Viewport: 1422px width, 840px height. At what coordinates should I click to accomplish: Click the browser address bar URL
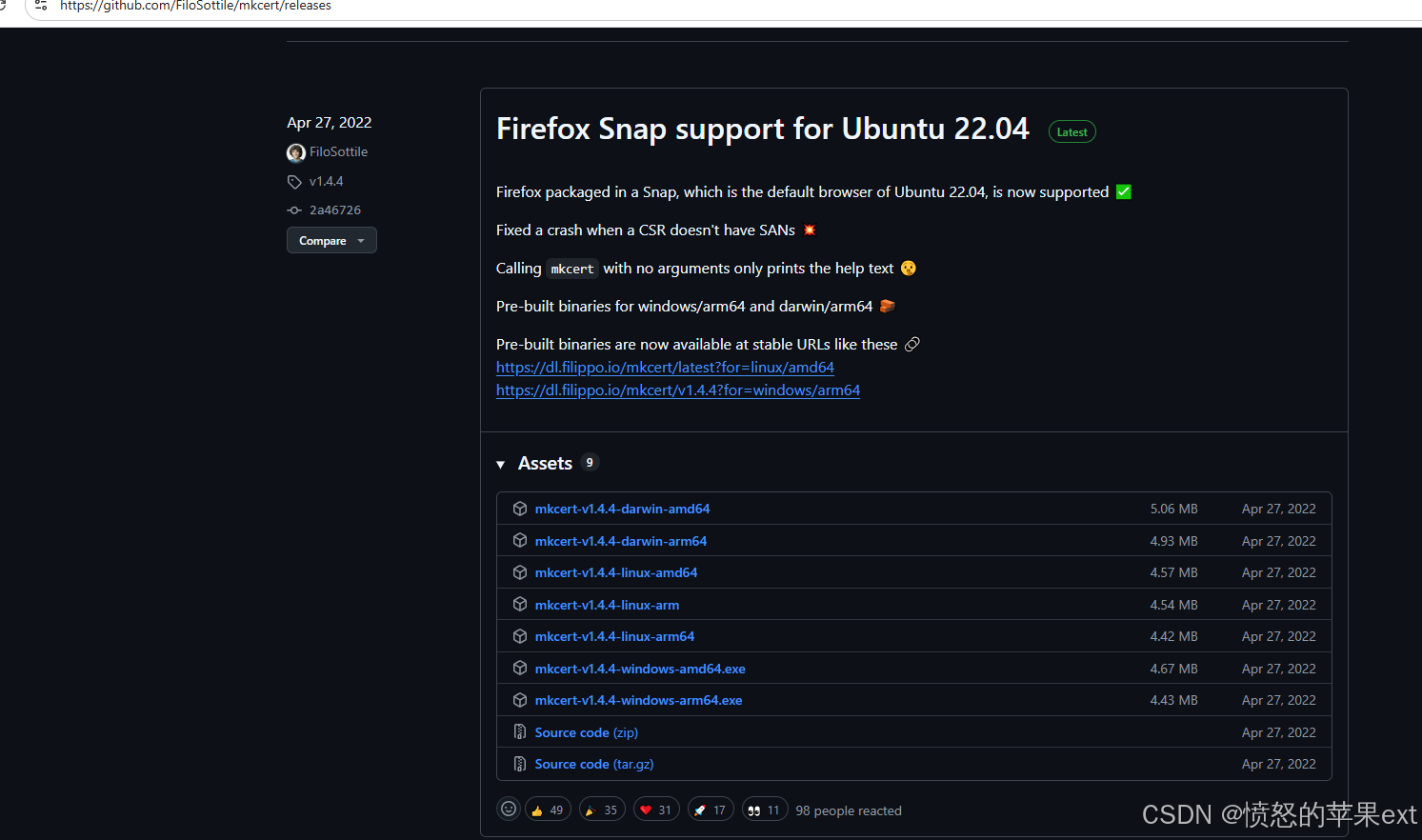click(x=195, y=6)
